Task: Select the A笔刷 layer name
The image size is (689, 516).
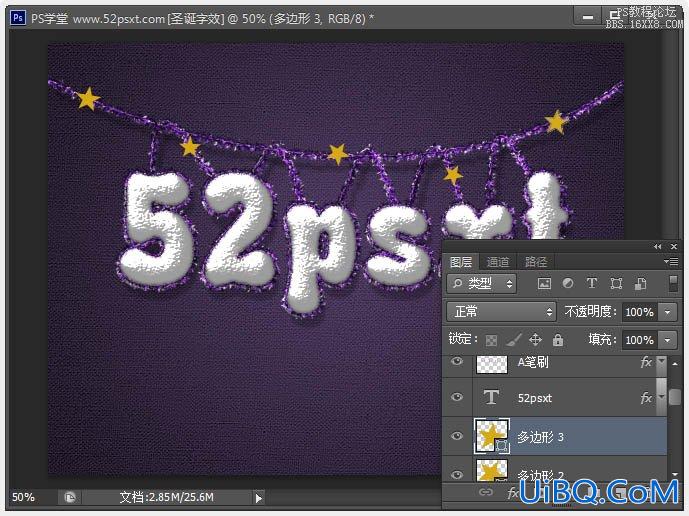Action: coord(533,362)
